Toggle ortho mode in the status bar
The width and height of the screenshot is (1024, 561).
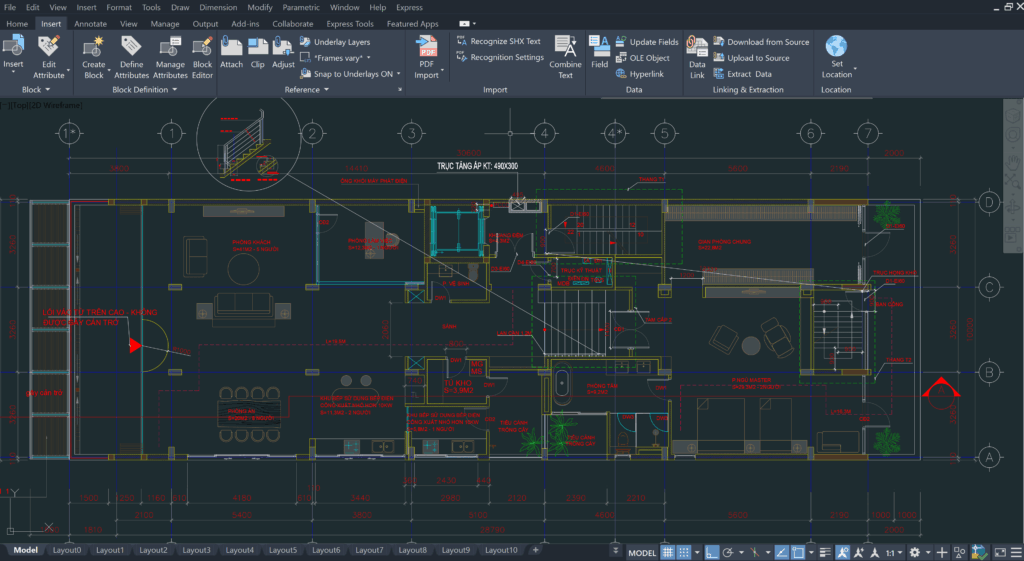[x=711, y=552]
